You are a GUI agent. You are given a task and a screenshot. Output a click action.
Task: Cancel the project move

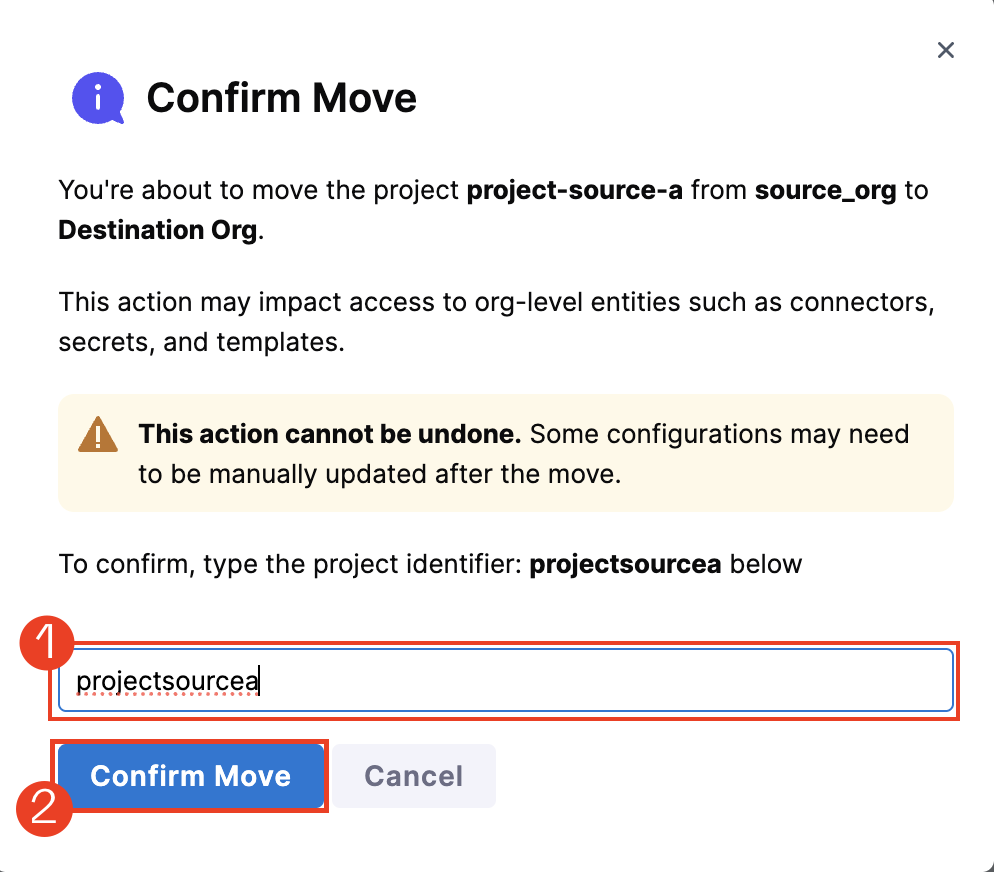point(413,776)
